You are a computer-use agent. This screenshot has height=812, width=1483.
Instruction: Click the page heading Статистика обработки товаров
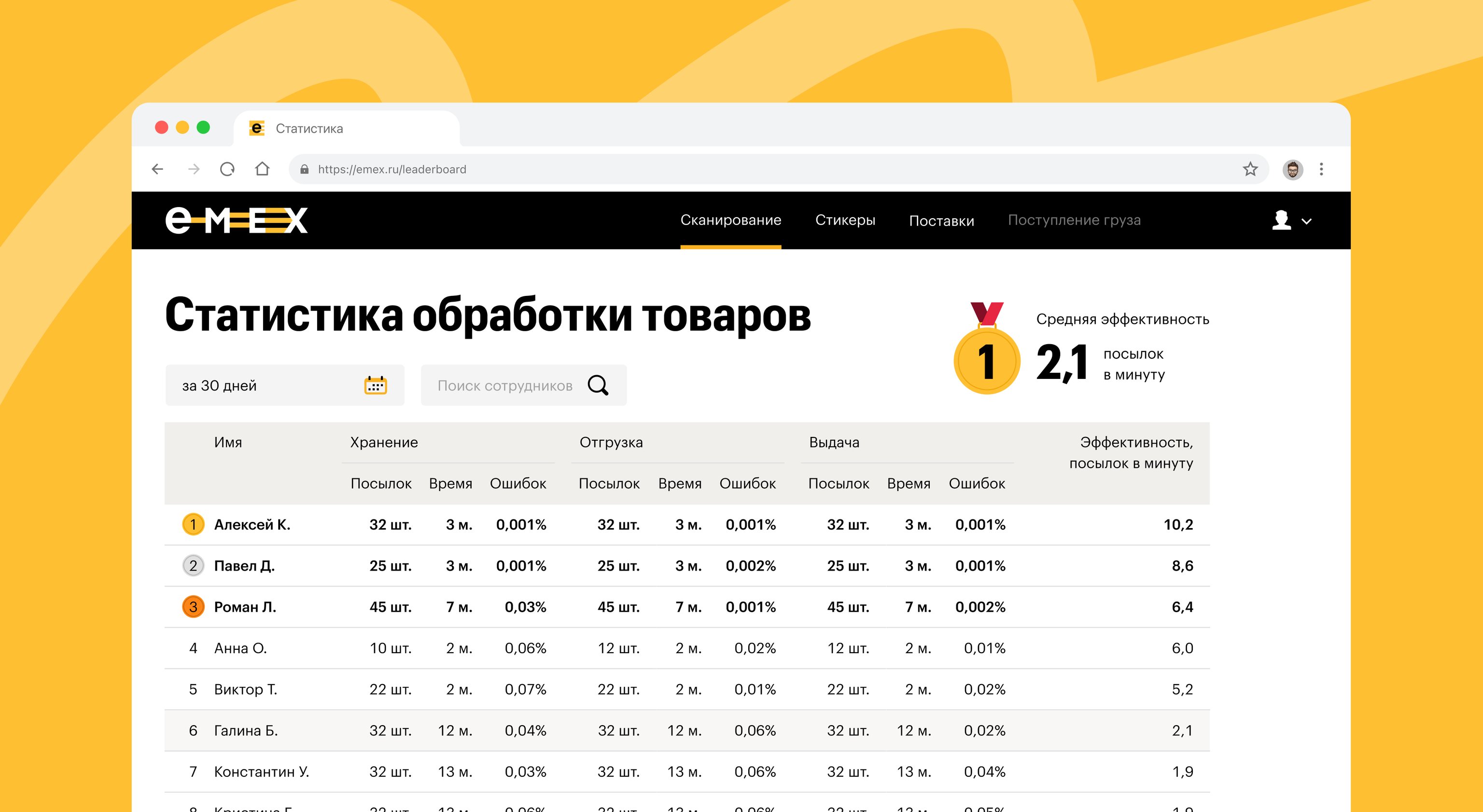(488, 315)
